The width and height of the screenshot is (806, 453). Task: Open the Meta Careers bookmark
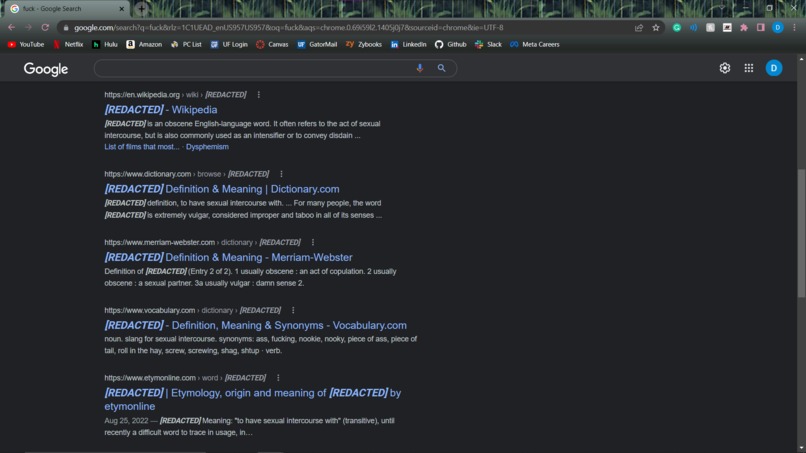tap(535, 45)
